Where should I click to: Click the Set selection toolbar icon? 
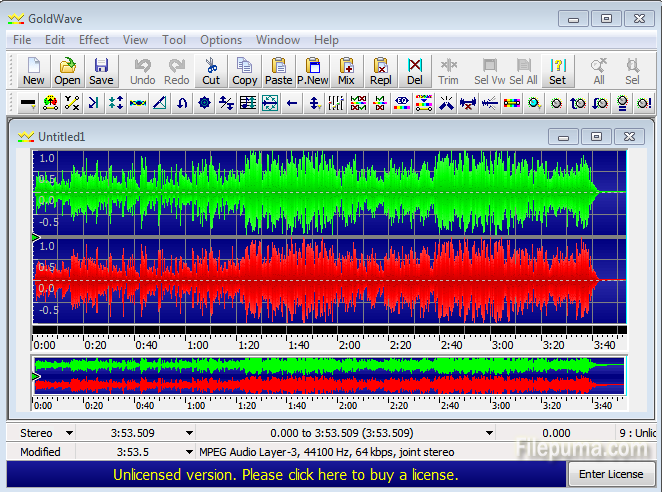[557, 70]
